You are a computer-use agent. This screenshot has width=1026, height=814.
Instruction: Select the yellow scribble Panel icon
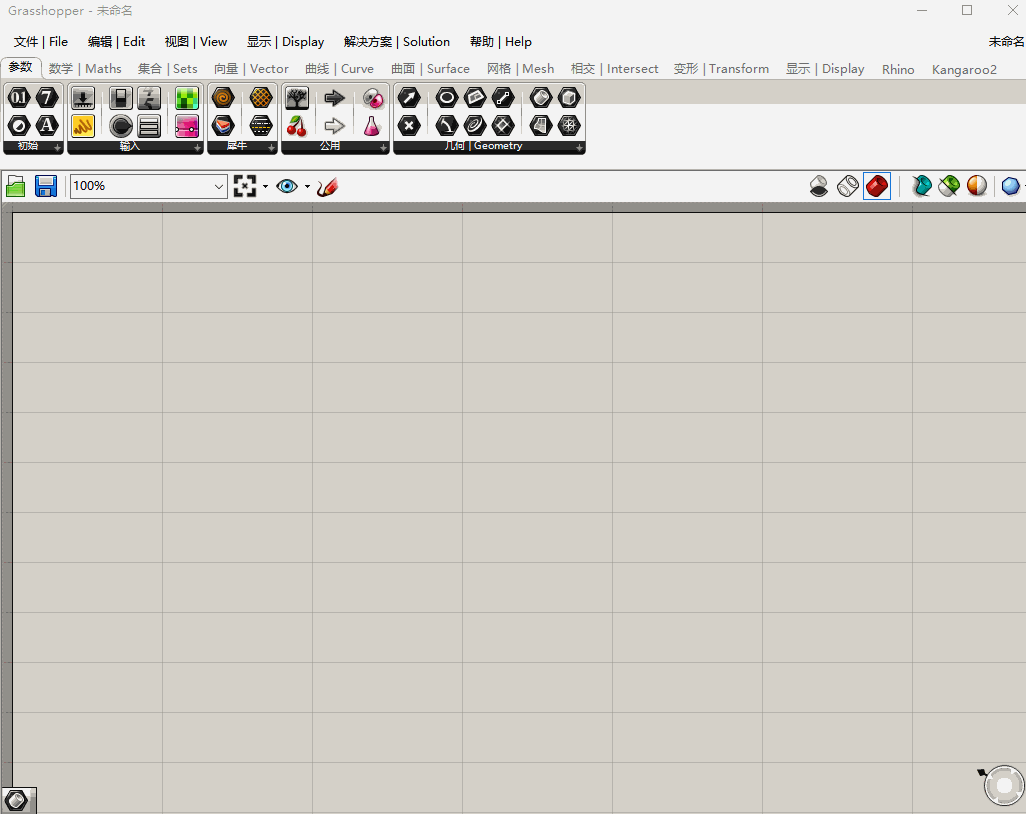click(x=82, y=126)
